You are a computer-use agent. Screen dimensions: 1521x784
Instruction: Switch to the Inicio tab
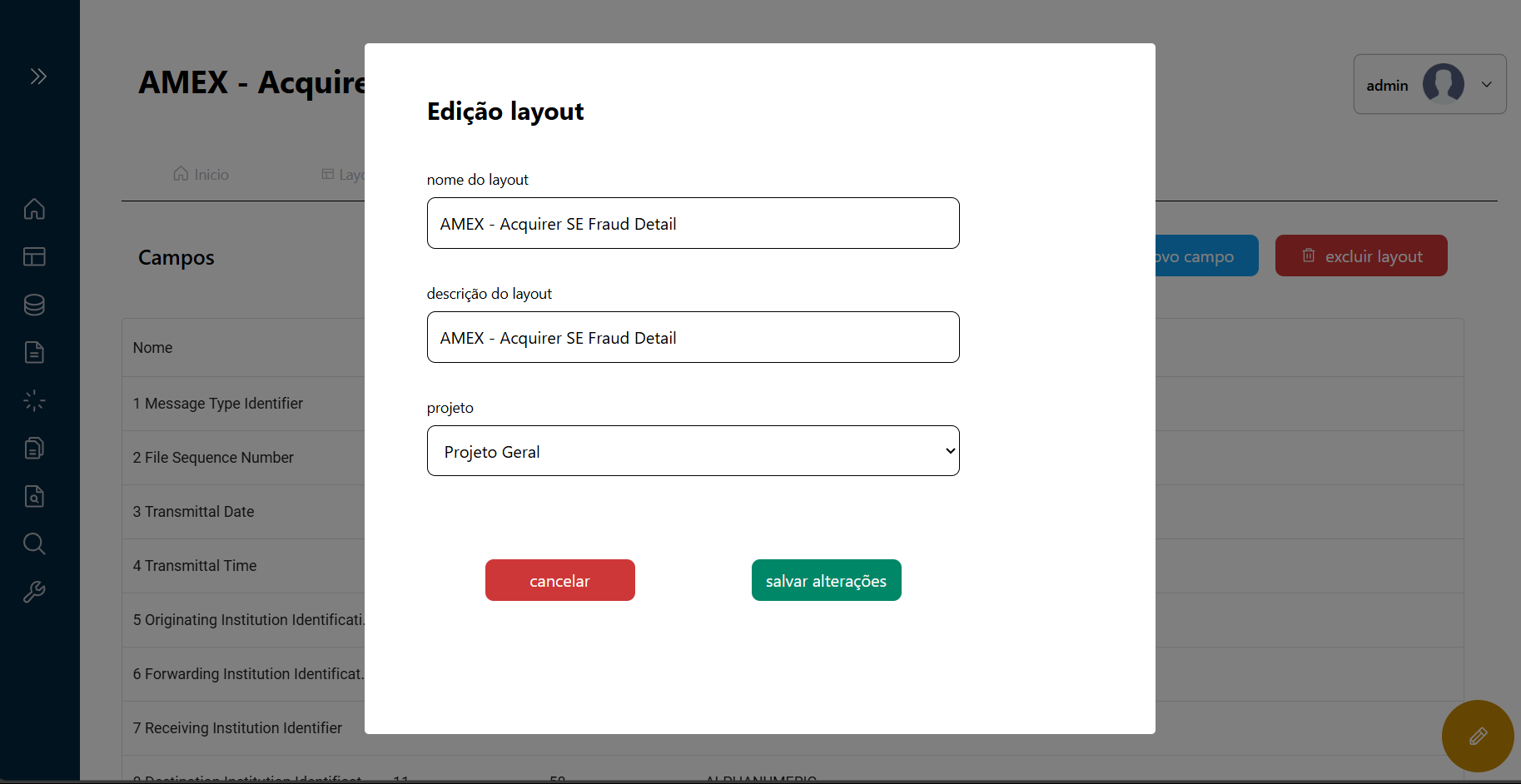pos(200,174)
